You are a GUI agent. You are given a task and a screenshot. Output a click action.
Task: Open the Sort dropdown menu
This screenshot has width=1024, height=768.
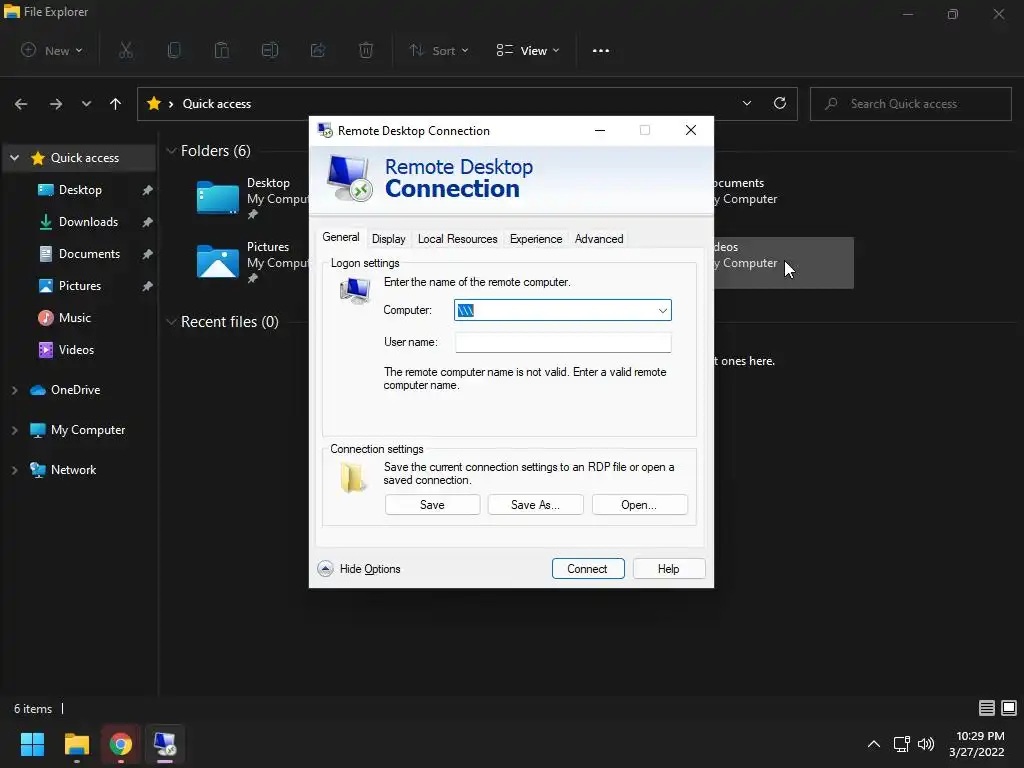(x=439, y=50)
